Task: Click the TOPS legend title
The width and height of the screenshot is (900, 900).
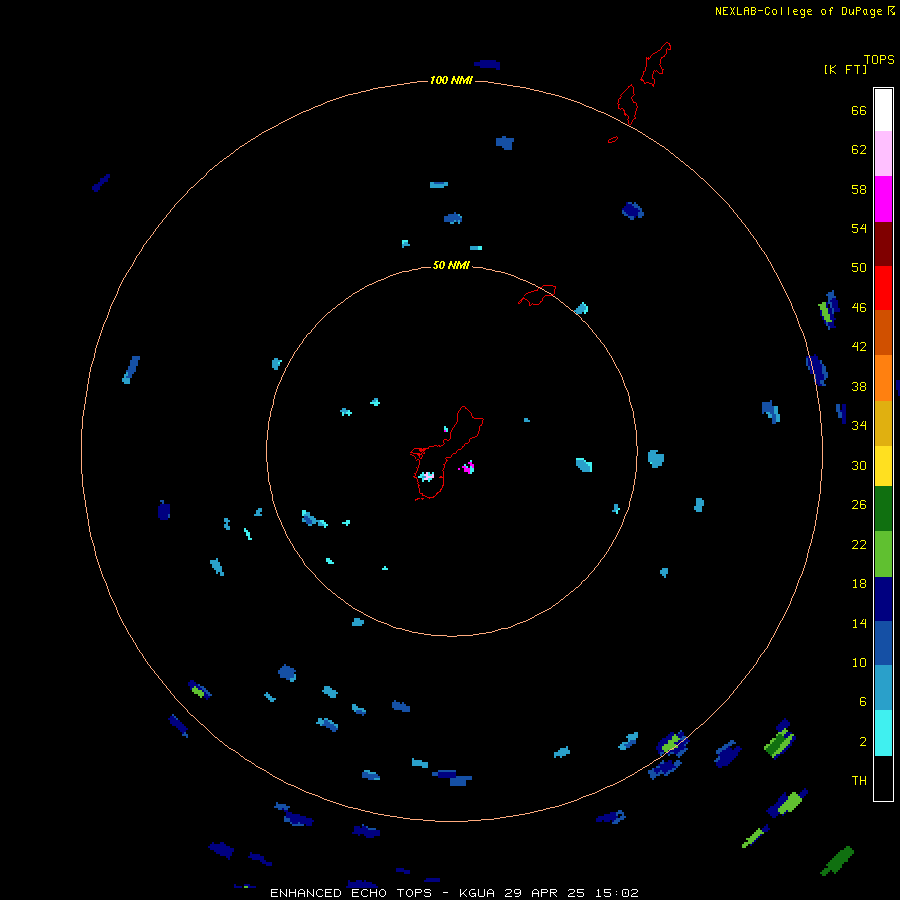Action: click(x=879, y=60)
